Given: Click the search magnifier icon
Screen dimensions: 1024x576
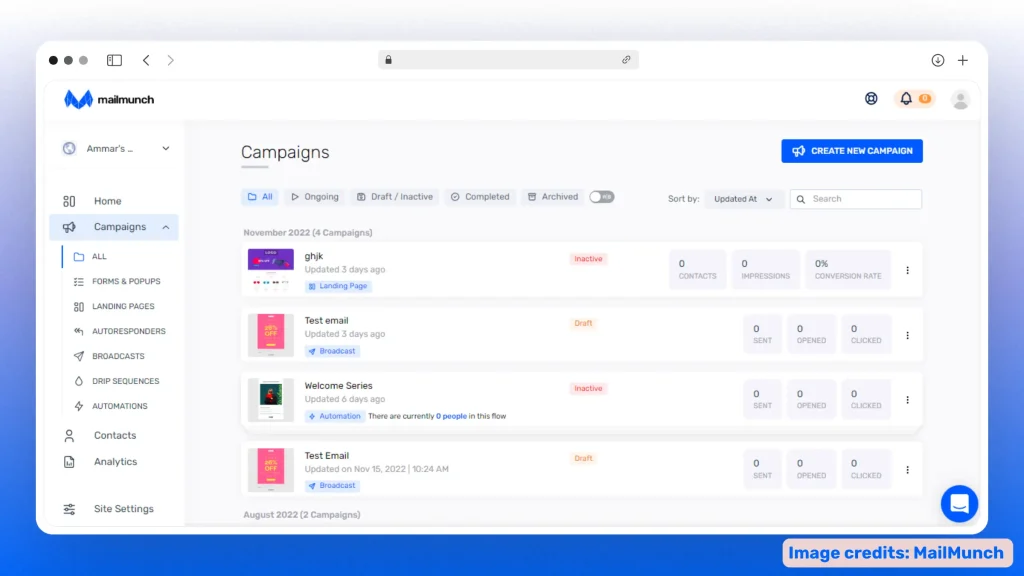Looking at the screenshot, I should pyautogui.click(x=801, y=199).
